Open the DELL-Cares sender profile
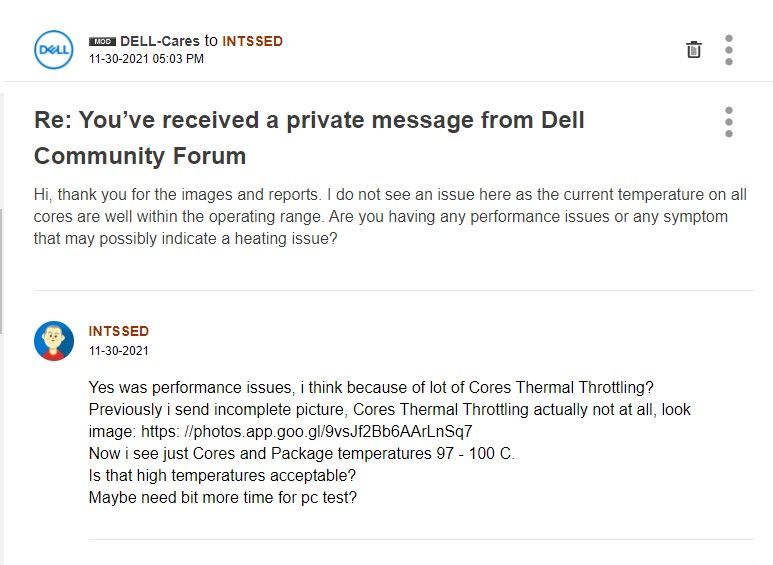Image resolution: width=773 pixels, height=565 pixels. tap(160, 41)
